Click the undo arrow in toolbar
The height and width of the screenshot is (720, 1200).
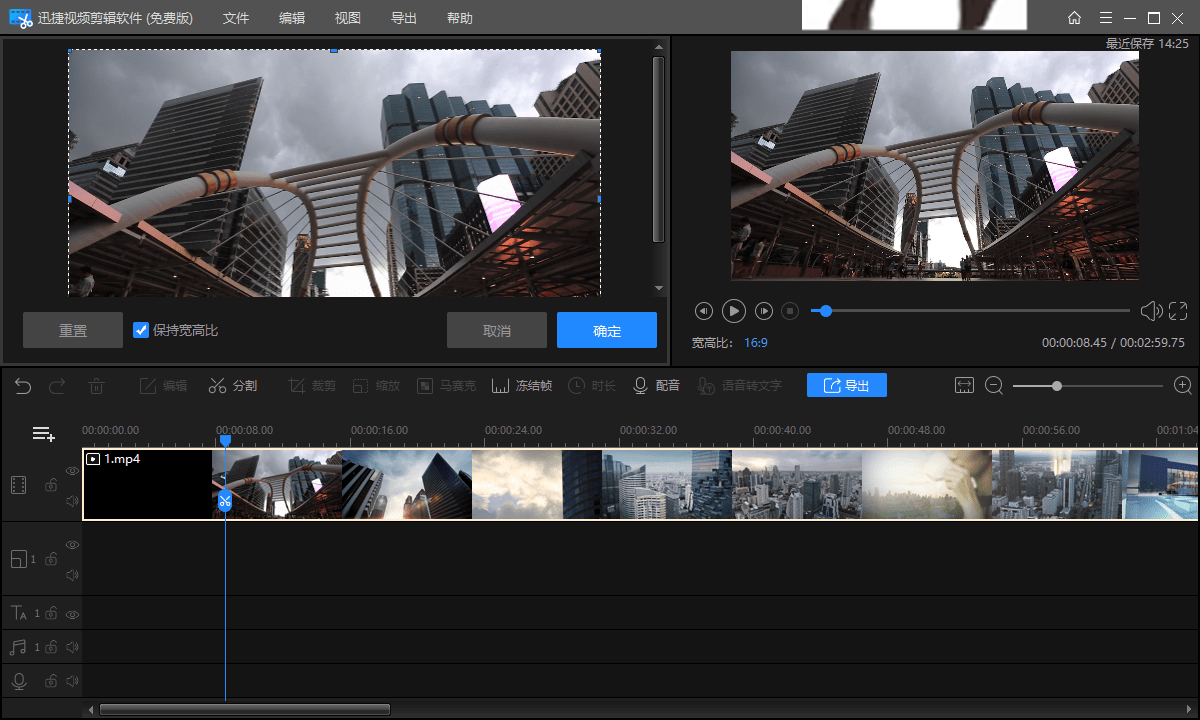click(x=23, y=385)
